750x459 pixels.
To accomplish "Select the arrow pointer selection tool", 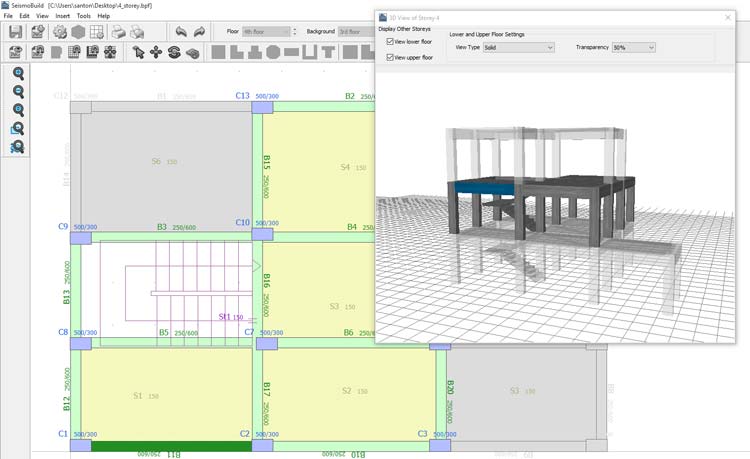I will [138, 52].
